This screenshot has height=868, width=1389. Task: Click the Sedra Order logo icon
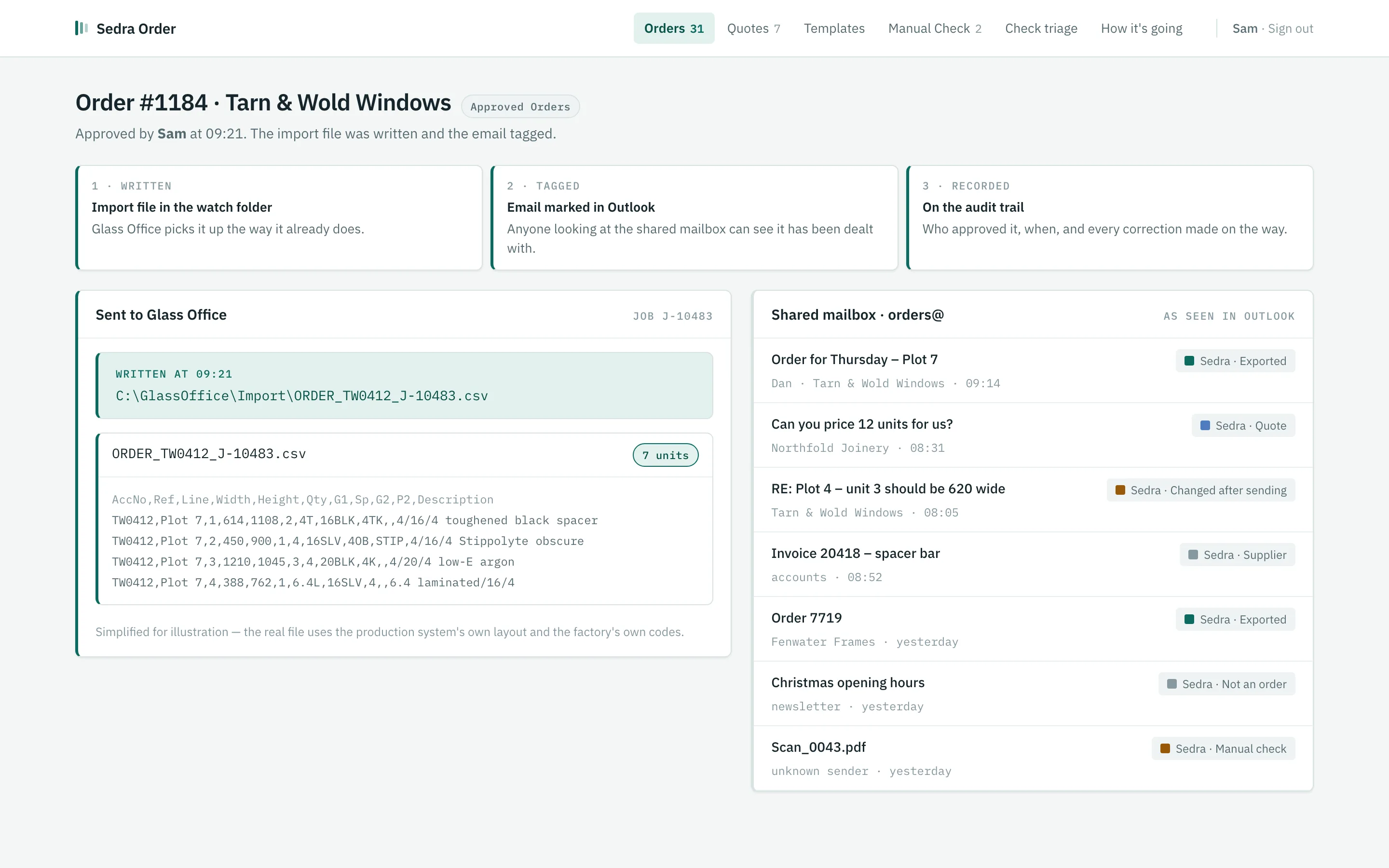[x=82, y=28]
